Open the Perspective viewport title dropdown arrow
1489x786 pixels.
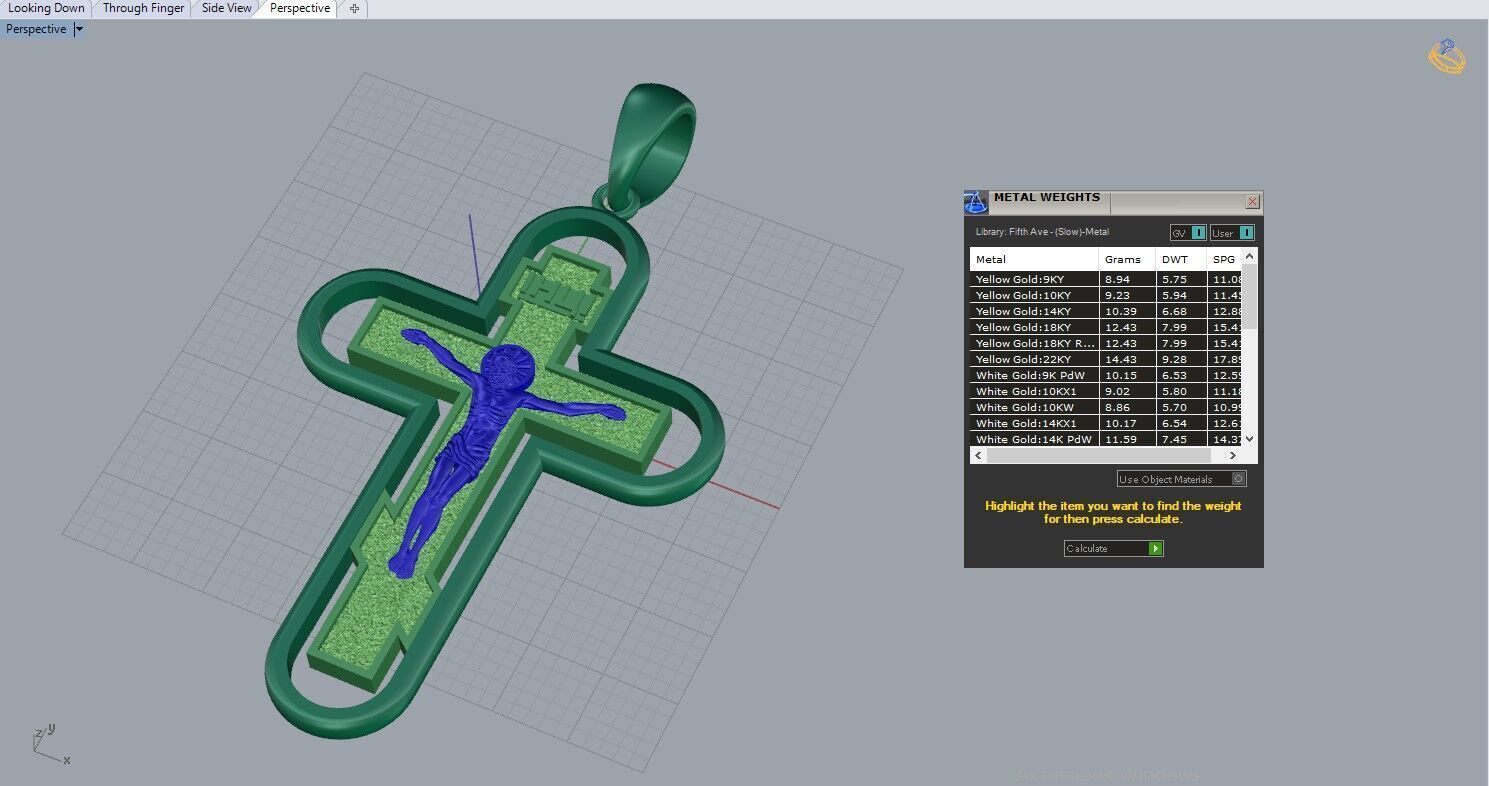tap(79, 29)
